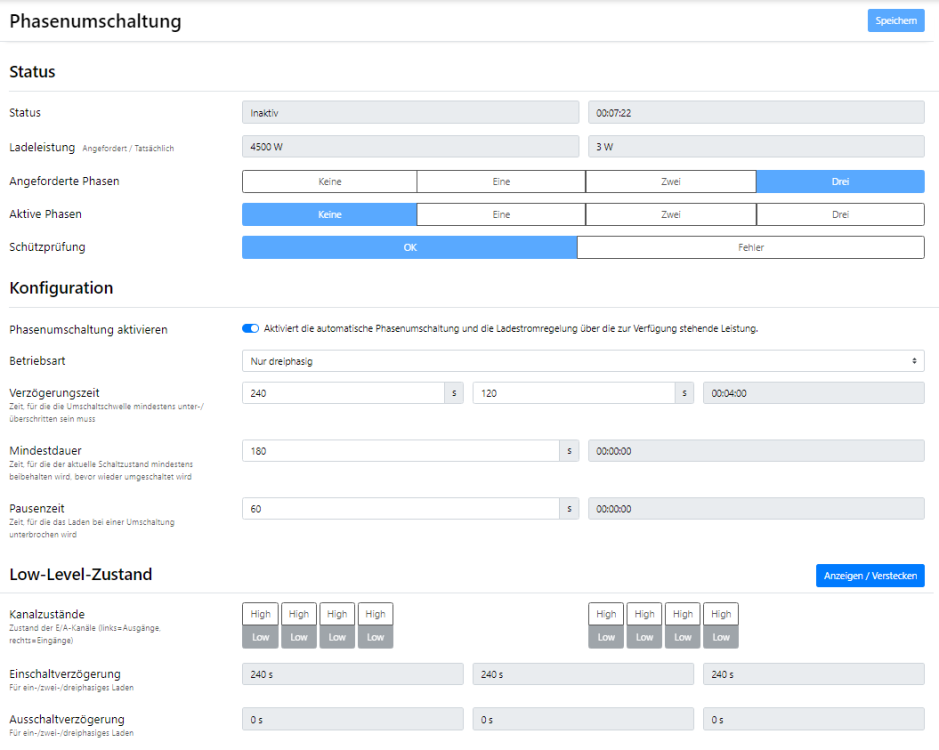Click the second Verzögerungszeit field showing 120
939x750 pixels.
tap(573, 393)
